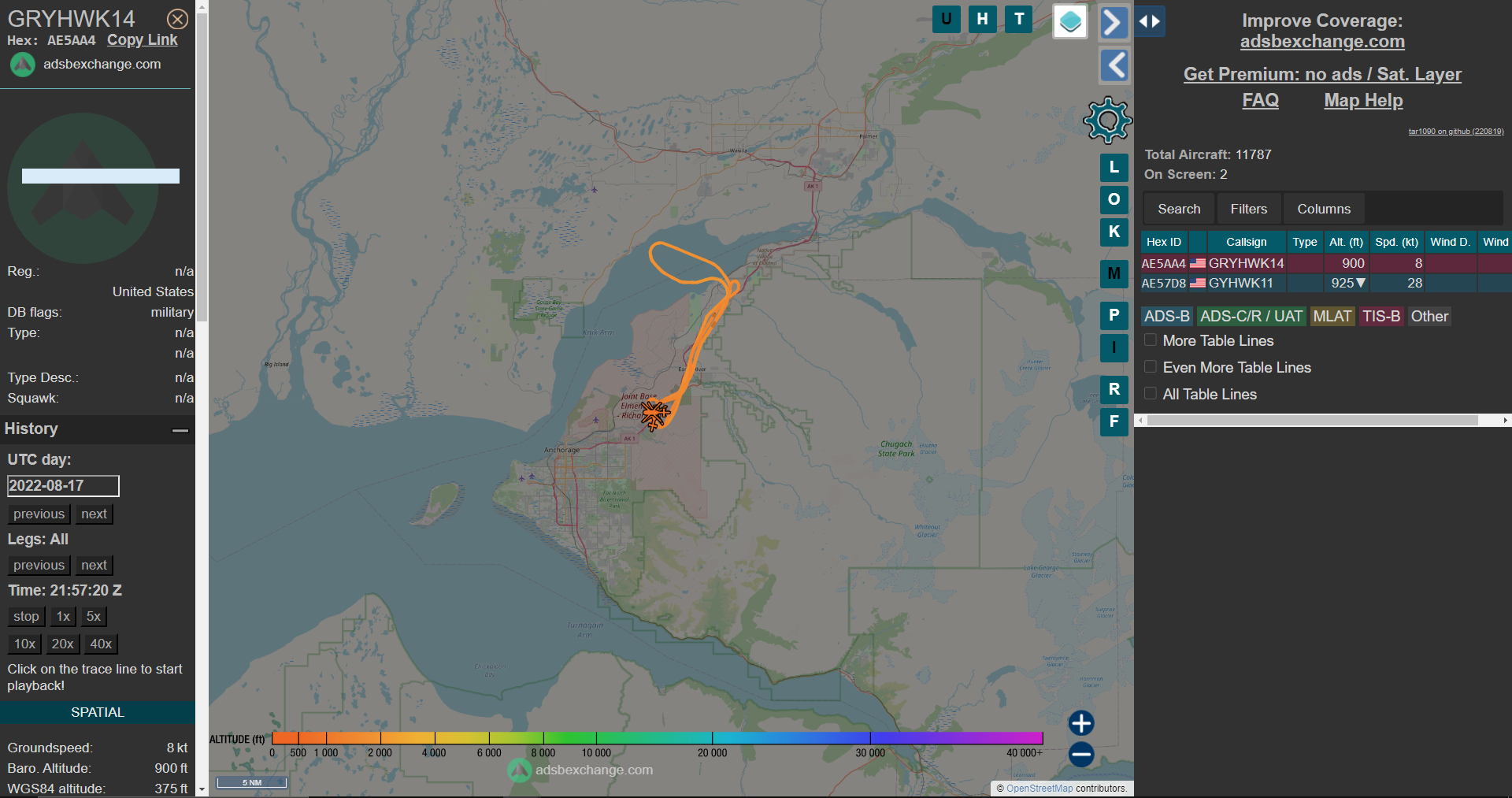The image size is (1512, 798).
Task: Click the left-pointing chevron button
Action: (x=1114, y=65)
